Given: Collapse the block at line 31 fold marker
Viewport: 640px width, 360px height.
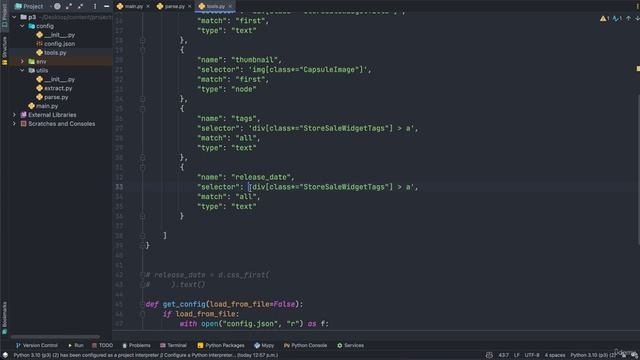Looking at the screenshot, I should click(x=142, y=167).
